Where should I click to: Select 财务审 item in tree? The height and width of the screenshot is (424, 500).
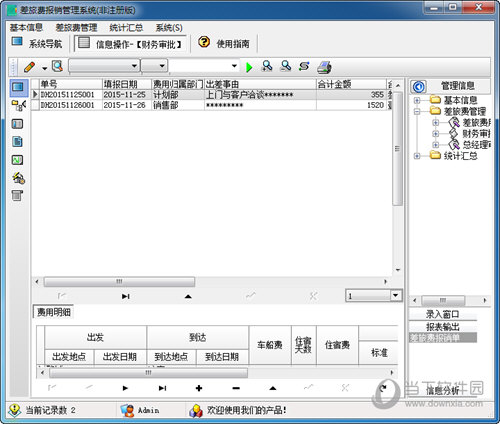(x=469, y=134)
